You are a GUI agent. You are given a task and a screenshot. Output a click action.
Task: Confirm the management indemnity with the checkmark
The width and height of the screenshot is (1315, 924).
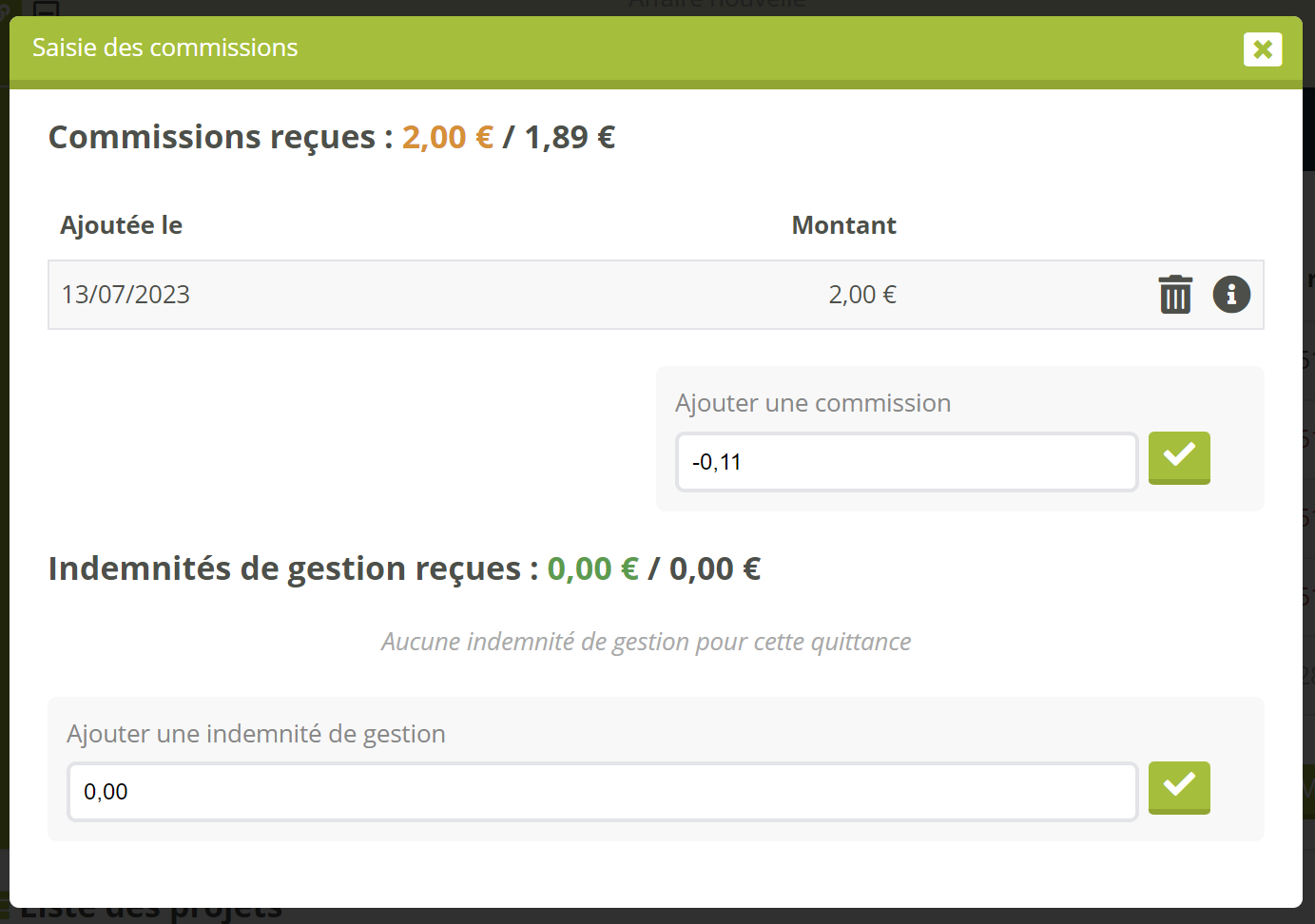[1179, 787]
